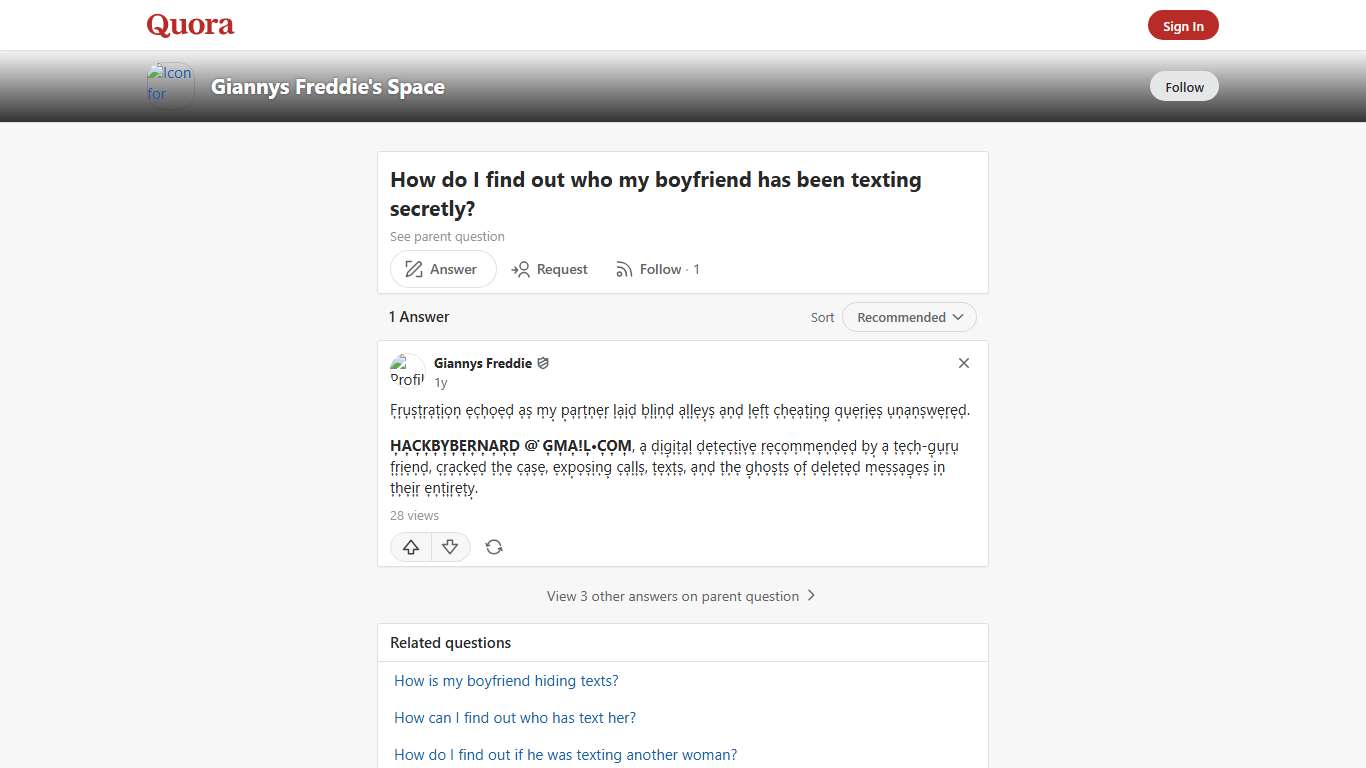Viewport: 1366px width, 768px height.
Task: Select the Related questions section header
Action: point(450,642)
